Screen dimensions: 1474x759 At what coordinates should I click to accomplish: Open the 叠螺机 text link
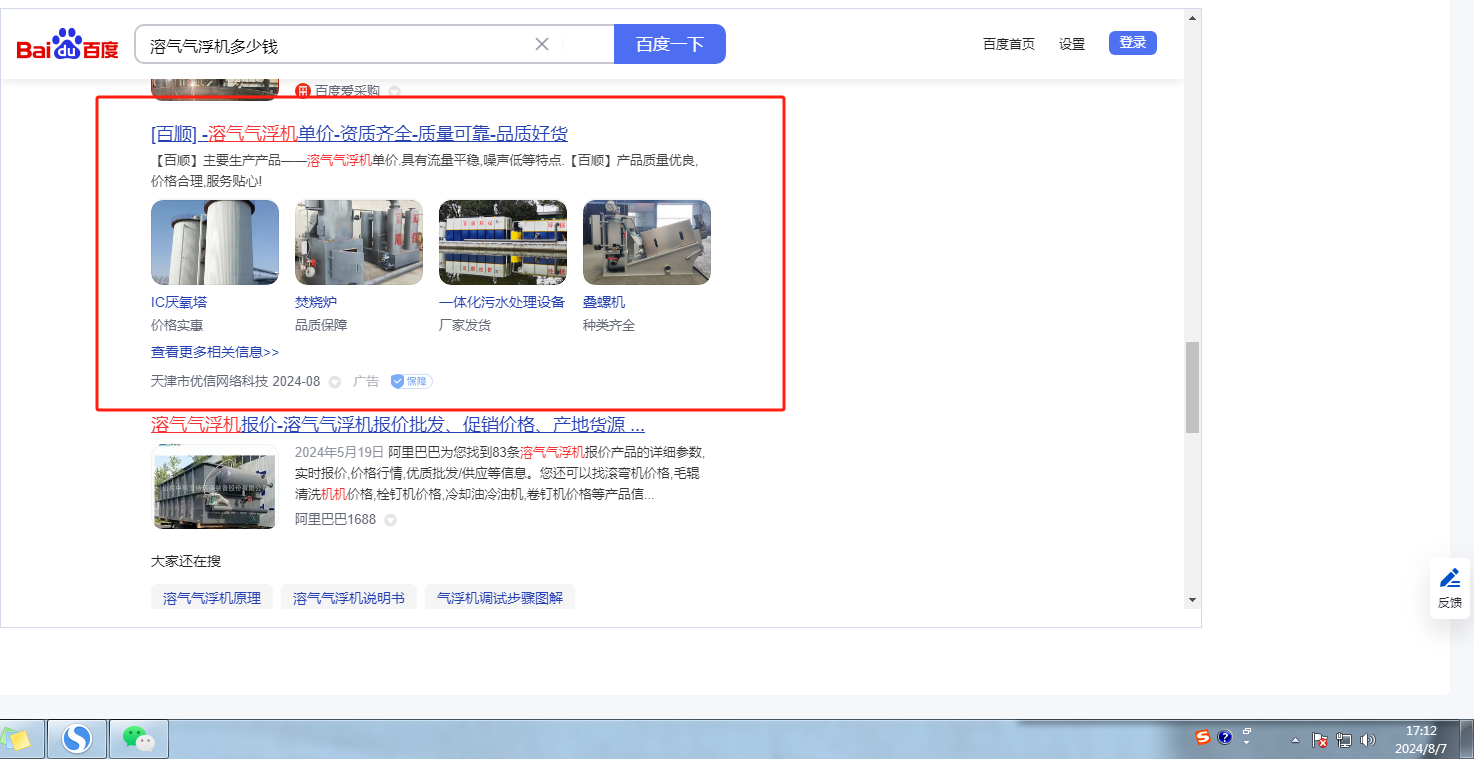[x=604, y=302]
